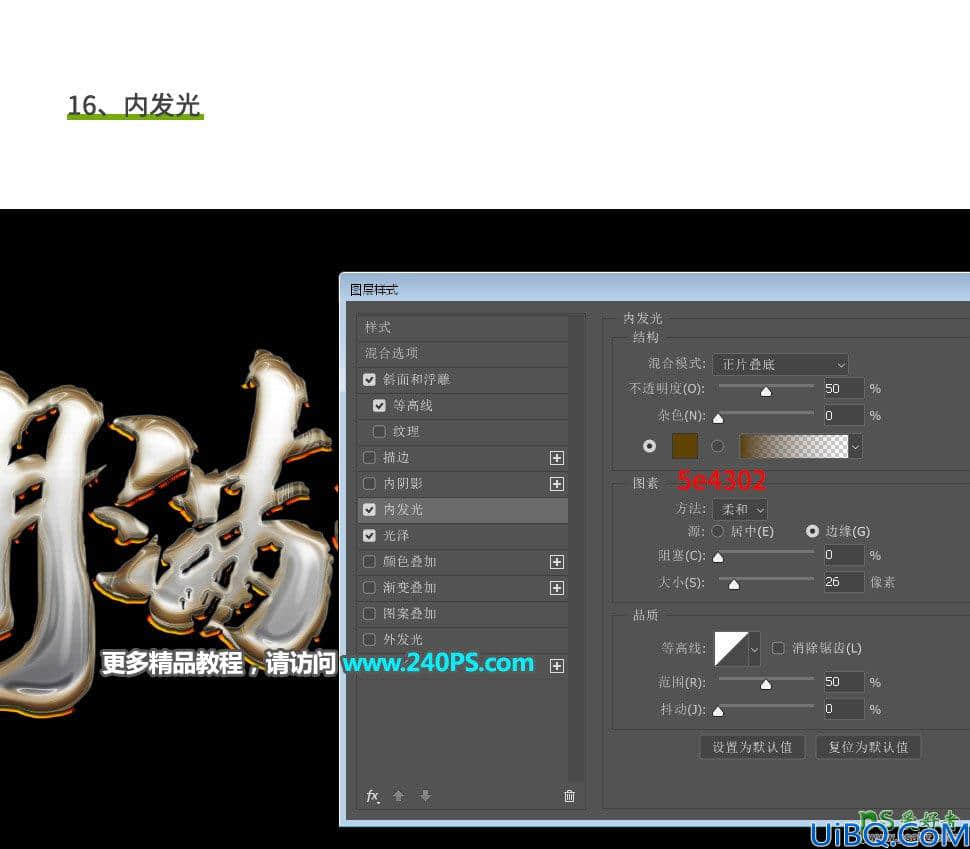Click contour curve thumbnail

731,649
